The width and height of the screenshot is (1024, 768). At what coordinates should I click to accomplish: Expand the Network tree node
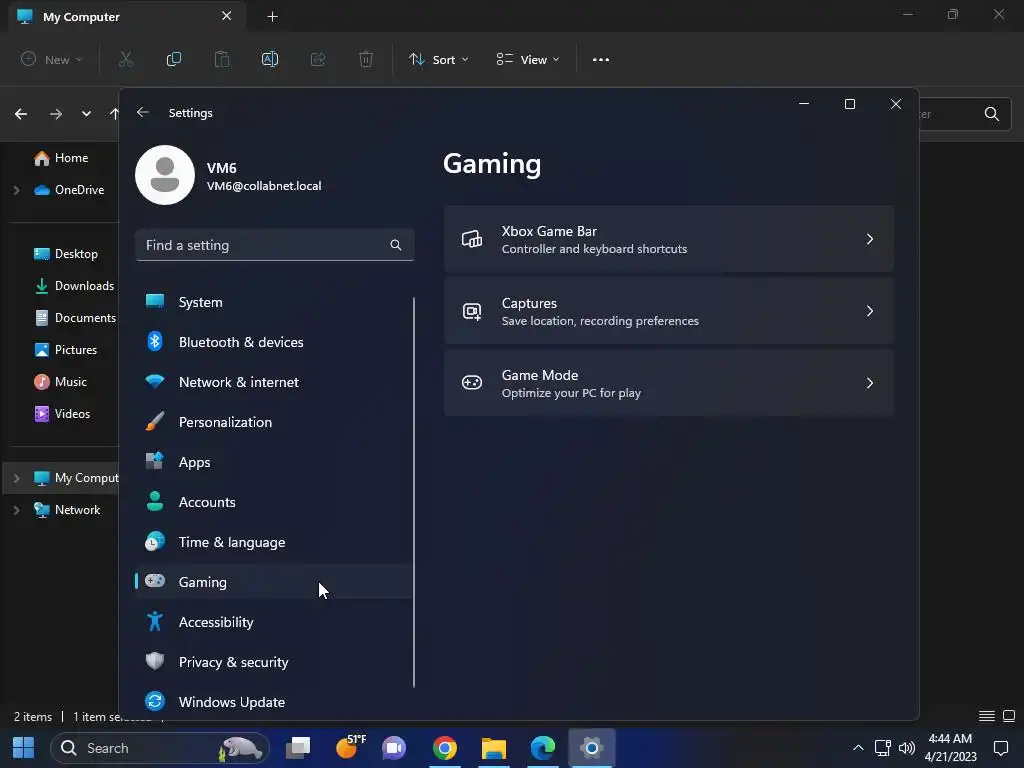[x=17, y=510]
